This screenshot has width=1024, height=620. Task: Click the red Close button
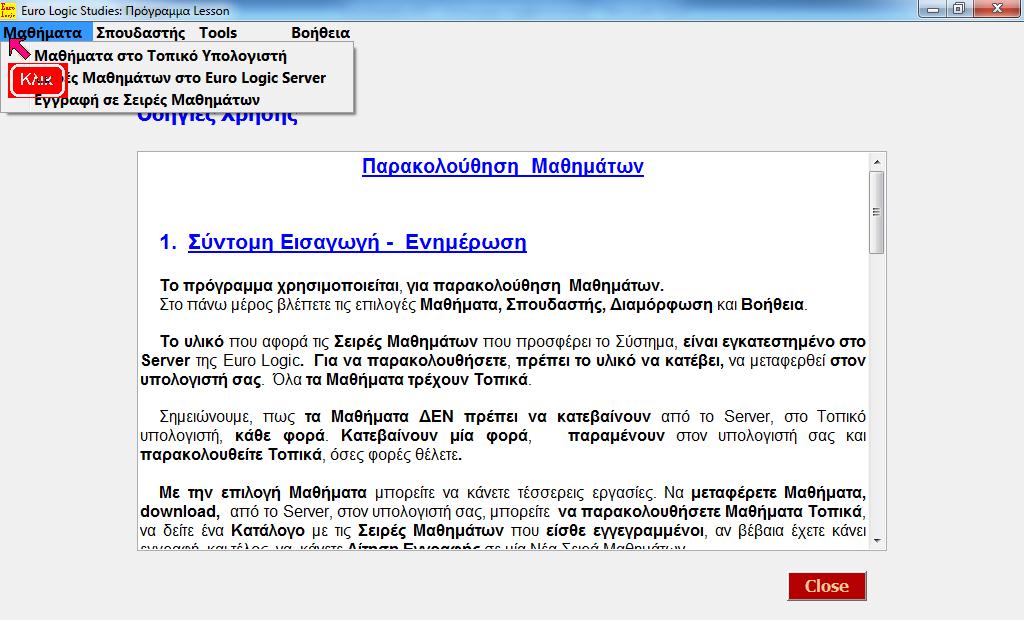pyautogui.click(x=827, y=586)
